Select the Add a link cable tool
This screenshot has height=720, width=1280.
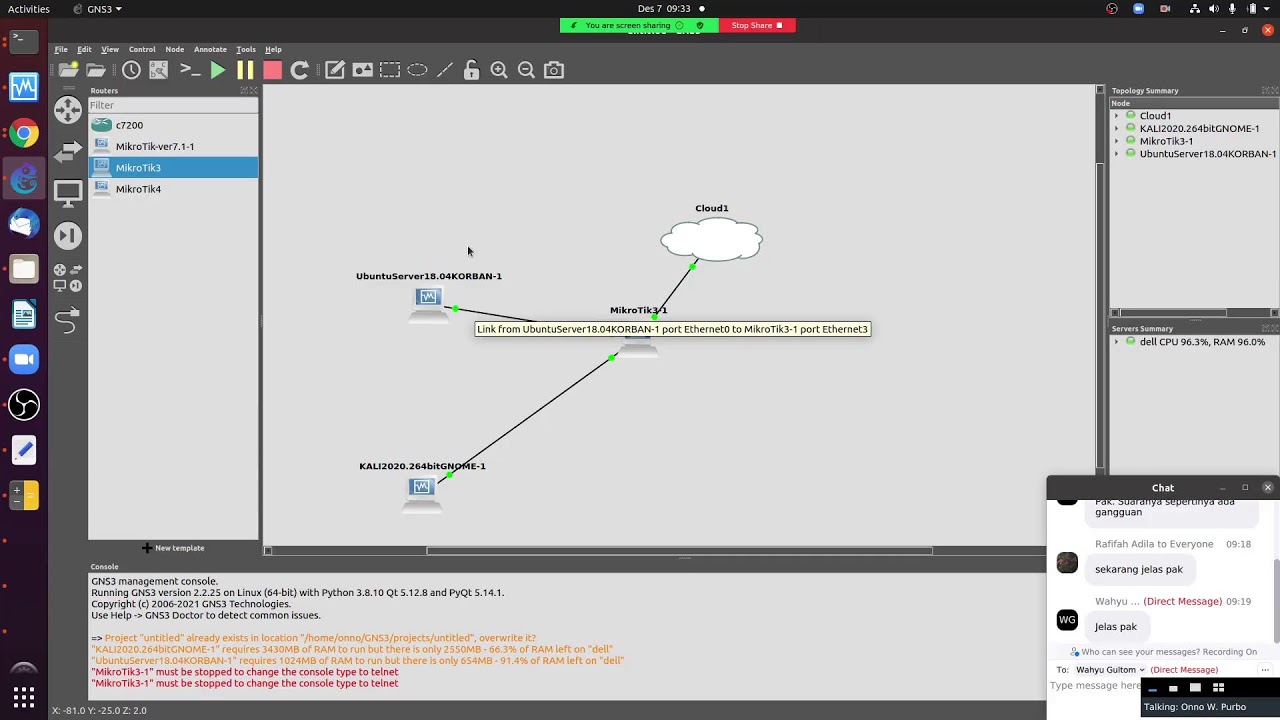coord(68,321)
